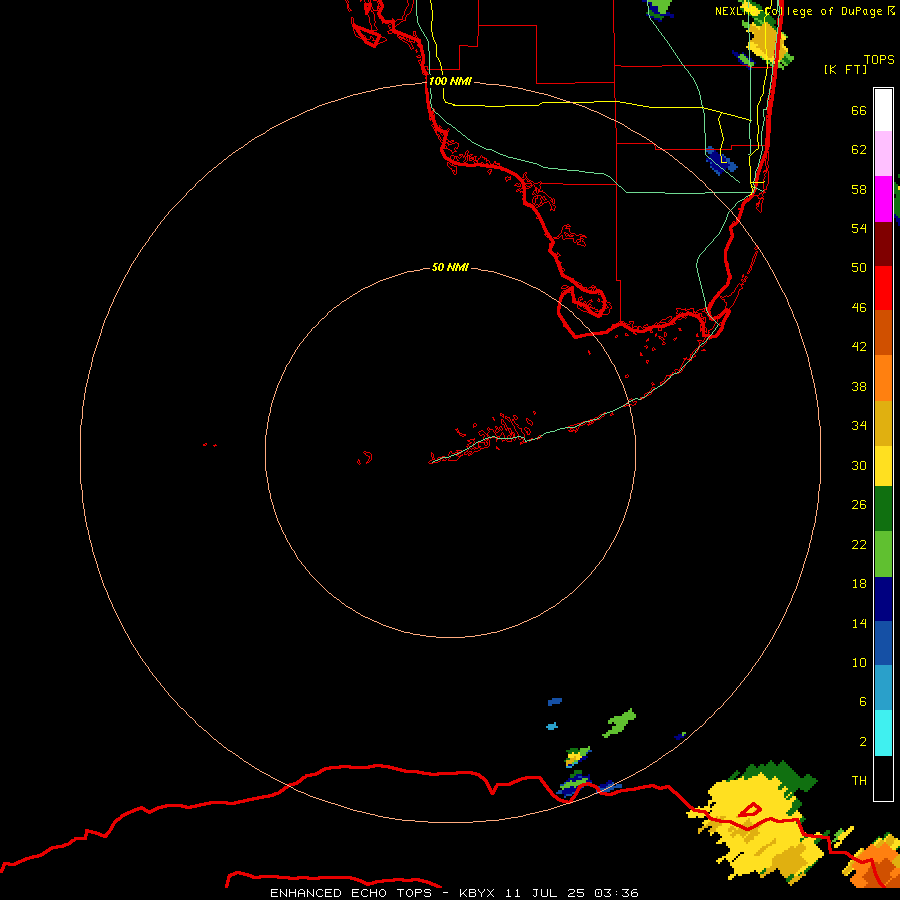Click the TH legend label

click(859, 781)
